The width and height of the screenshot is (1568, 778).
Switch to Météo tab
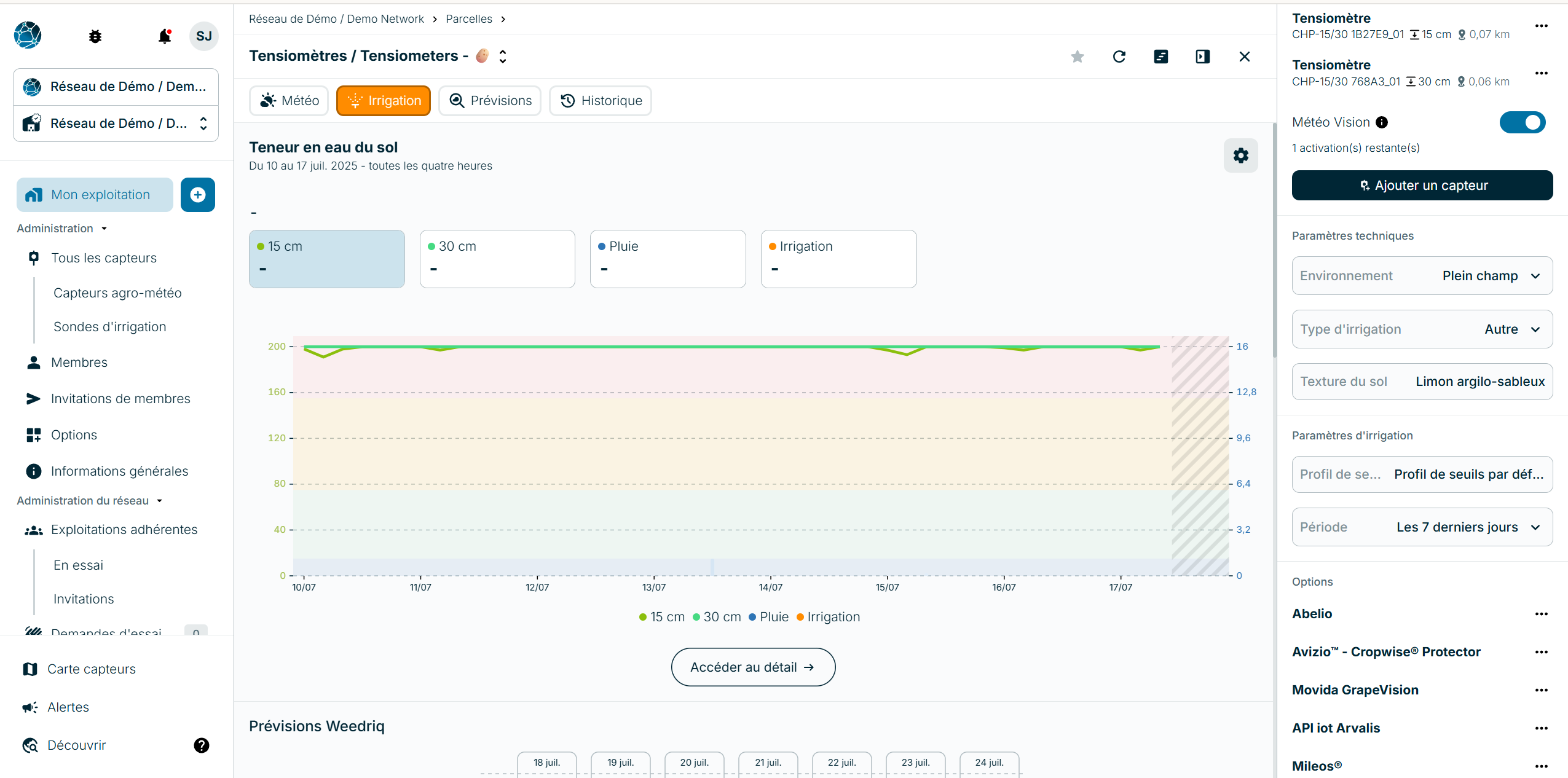(289, 101)
